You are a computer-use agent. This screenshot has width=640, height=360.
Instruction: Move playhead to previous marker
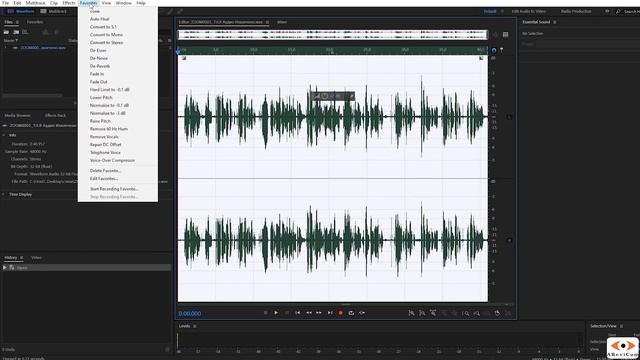tap(298, 313)
